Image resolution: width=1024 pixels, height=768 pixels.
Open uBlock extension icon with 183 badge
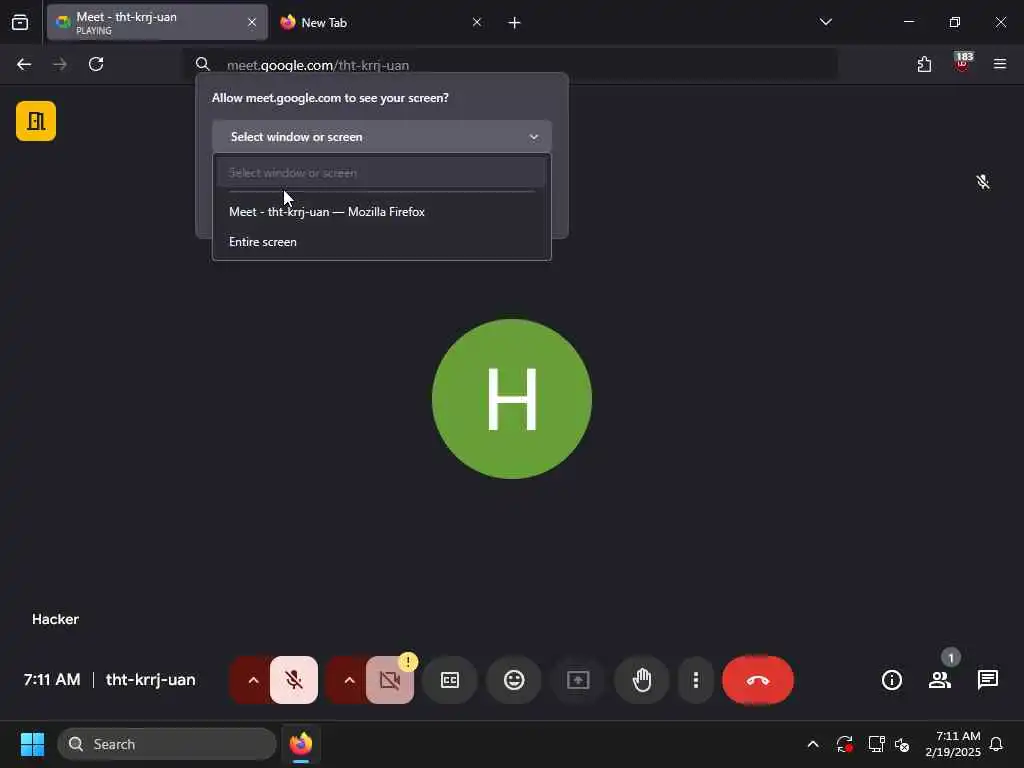[963, 63]
